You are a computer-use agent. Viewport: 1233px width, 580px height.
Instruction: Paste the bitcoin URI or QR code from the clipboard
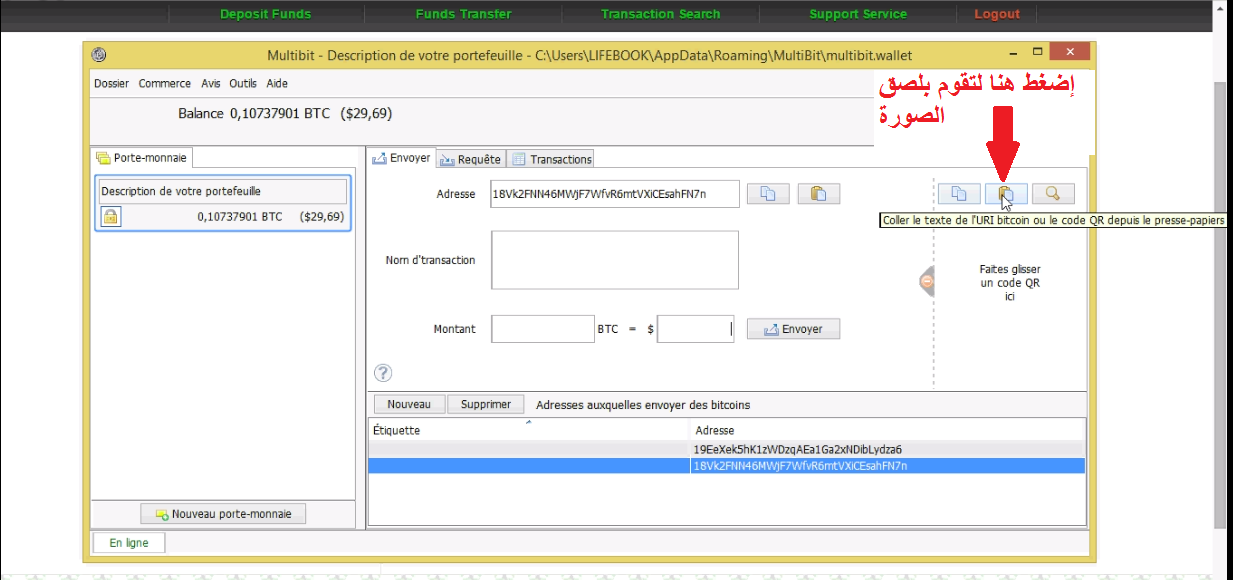click(x=1006, y=194)
